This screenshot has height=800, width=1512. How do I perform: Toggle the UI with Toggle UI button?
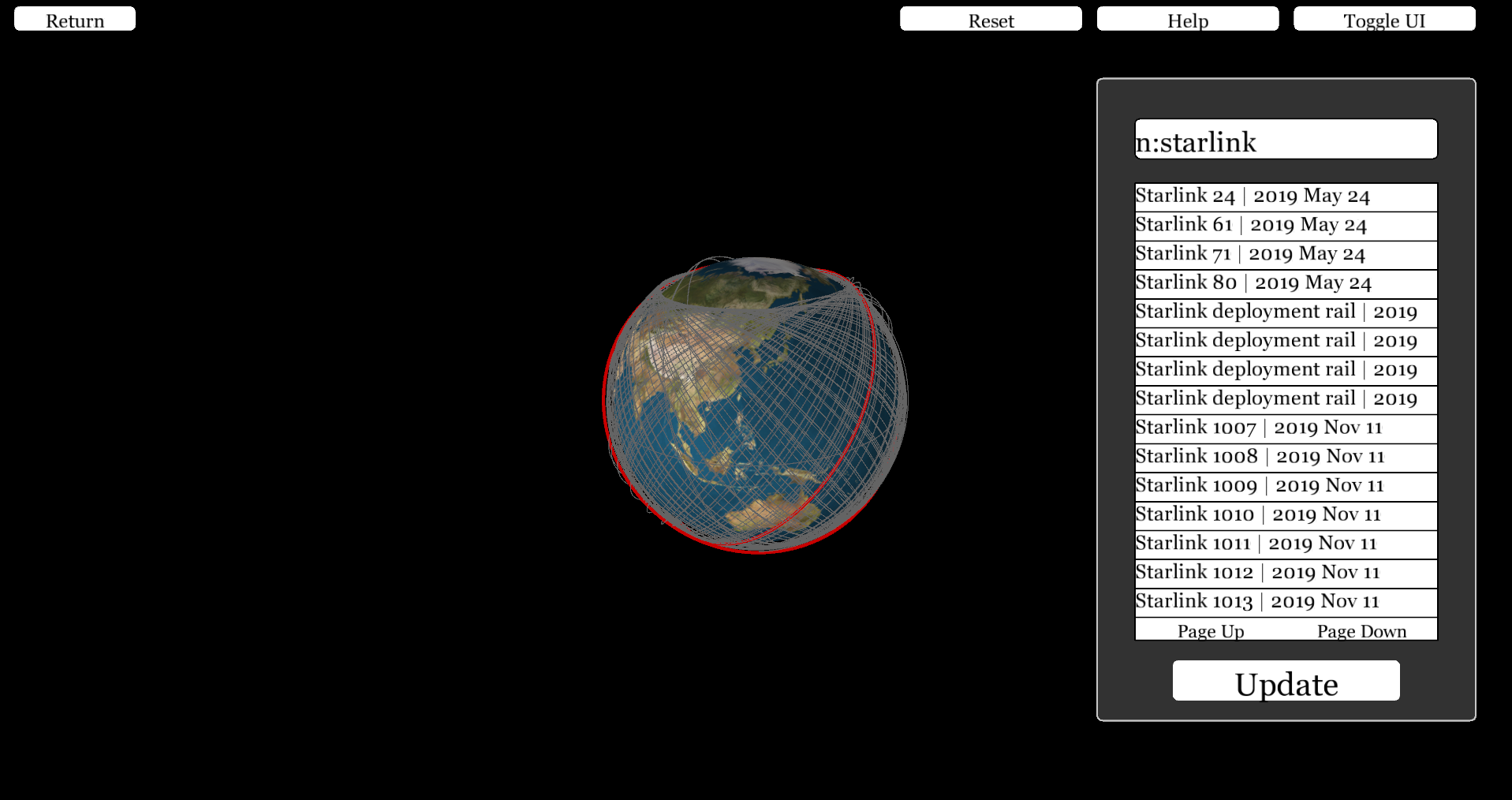(x=1384, y=19)
